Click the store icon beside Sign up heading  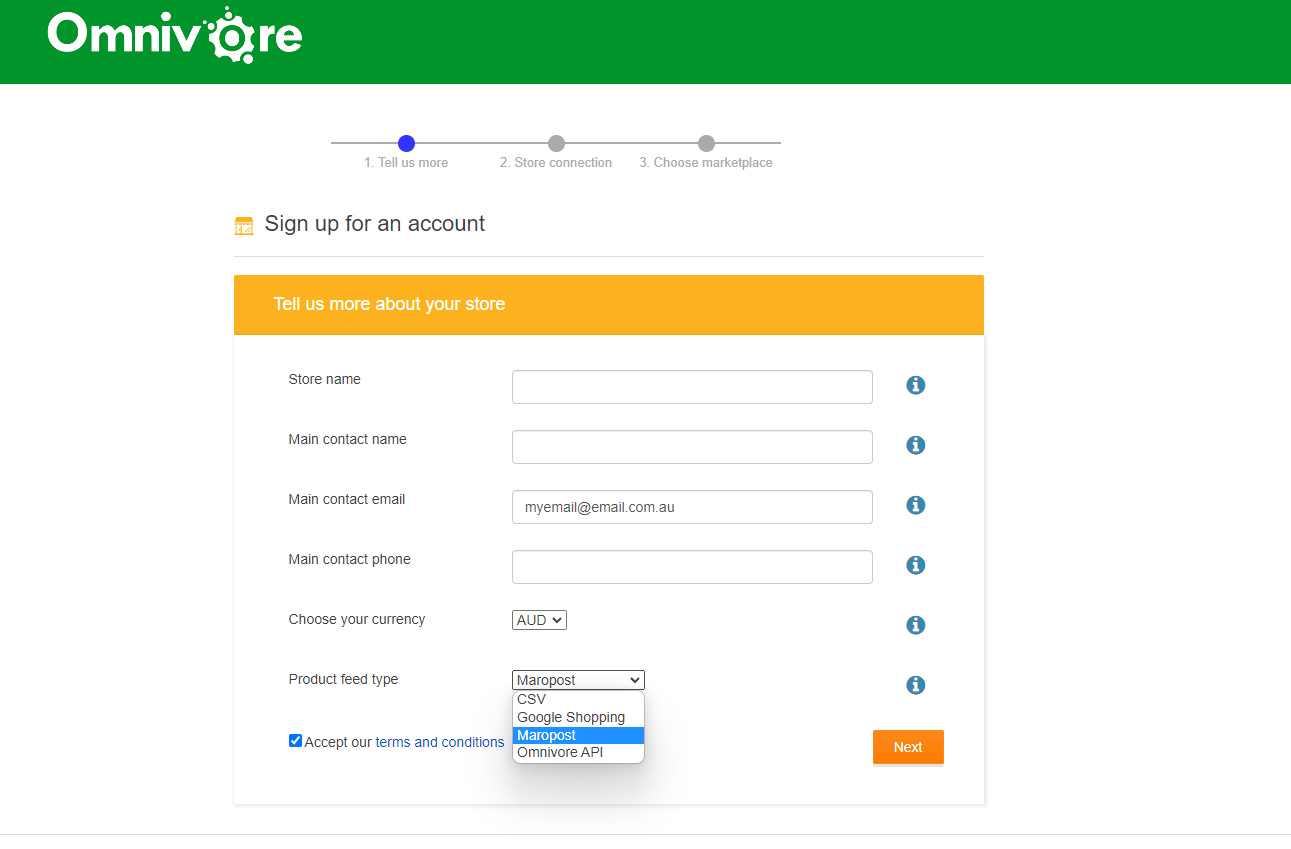click(x=244, y=225)
